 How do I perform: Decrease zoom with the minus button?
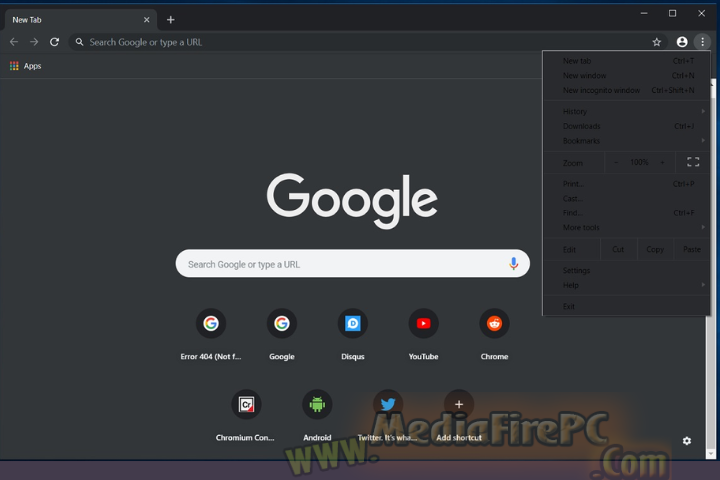(616, 162)
